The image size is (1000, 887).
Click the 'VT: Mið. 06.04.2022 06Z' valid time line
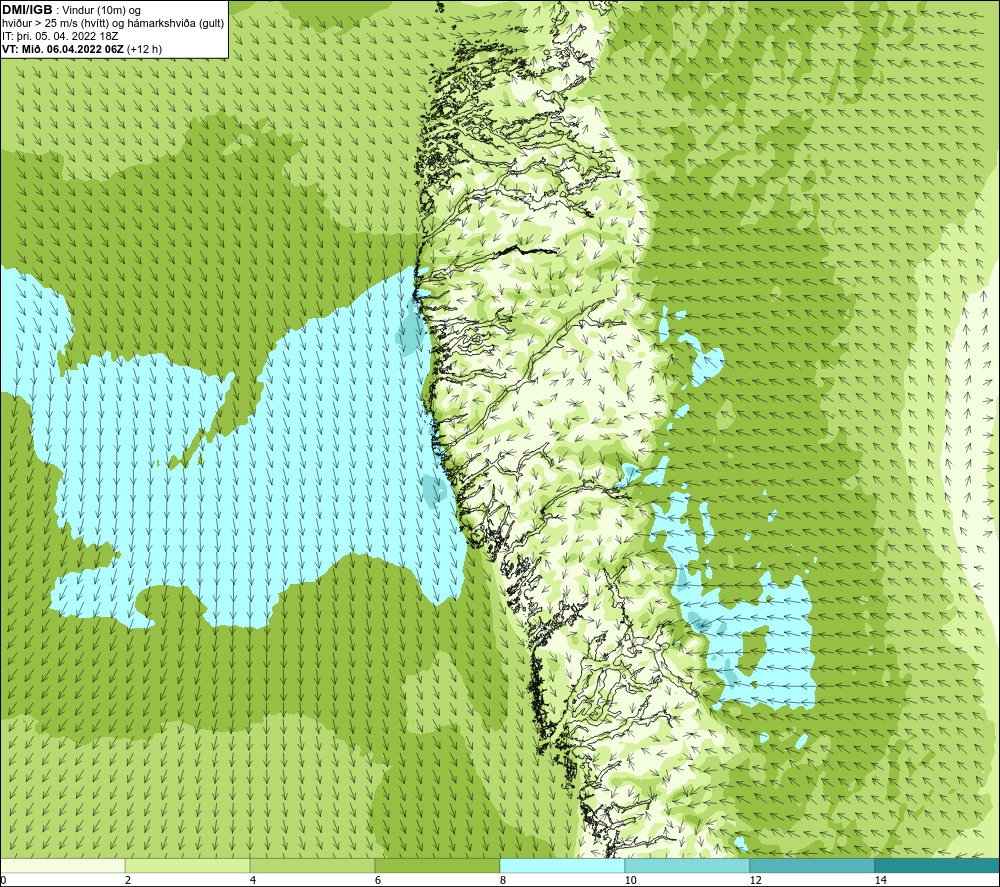[82, 48]
